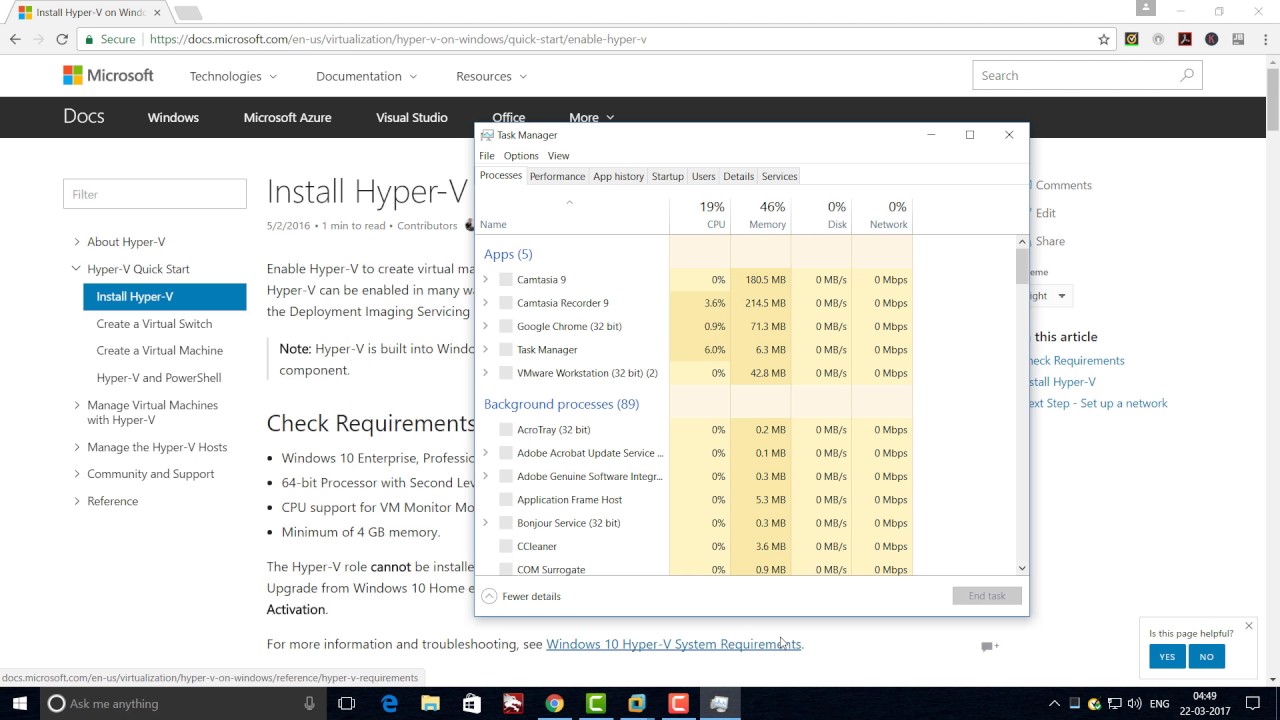The image size is (1280, 720).
Task: Open Create a Virtual Machine sidebar link
Action: pos(159,351)
